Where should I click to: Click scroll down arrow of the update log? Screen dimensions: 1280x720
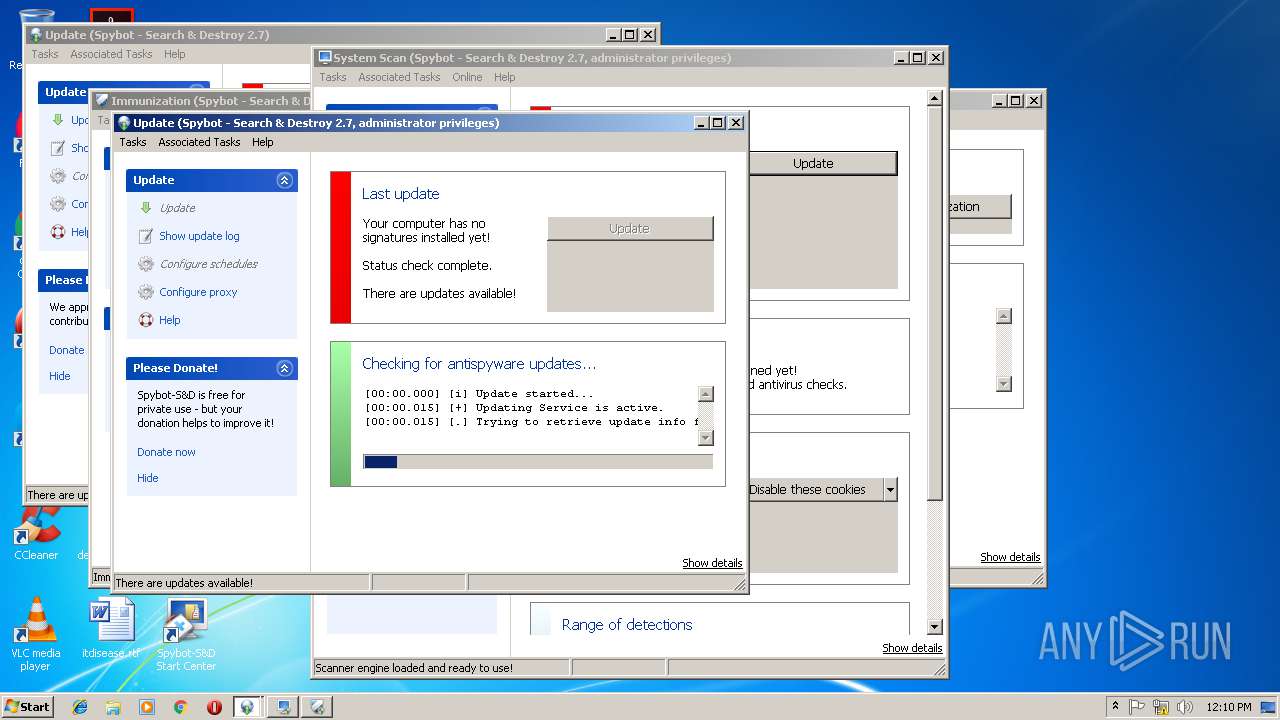706,437
